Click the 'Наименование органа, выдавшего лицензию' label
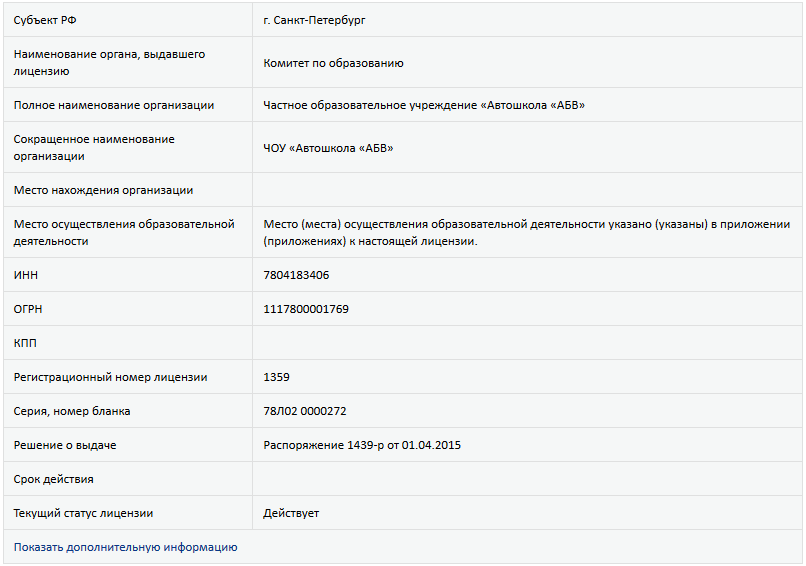 click(109, 63)
